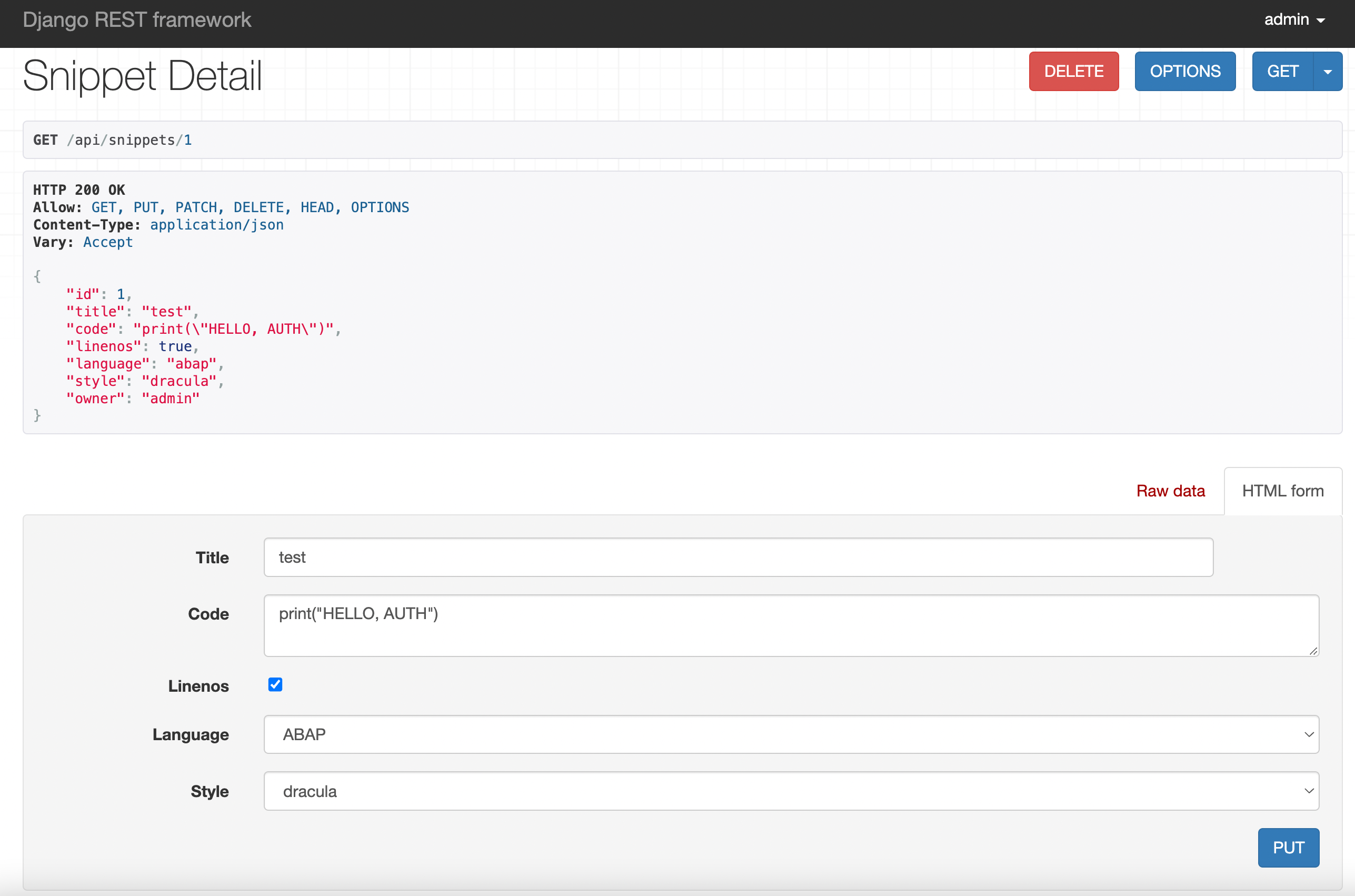This screenshot has height=896, width=1355.
Task: Click the red DELETE button
Action: (1073, 72)
